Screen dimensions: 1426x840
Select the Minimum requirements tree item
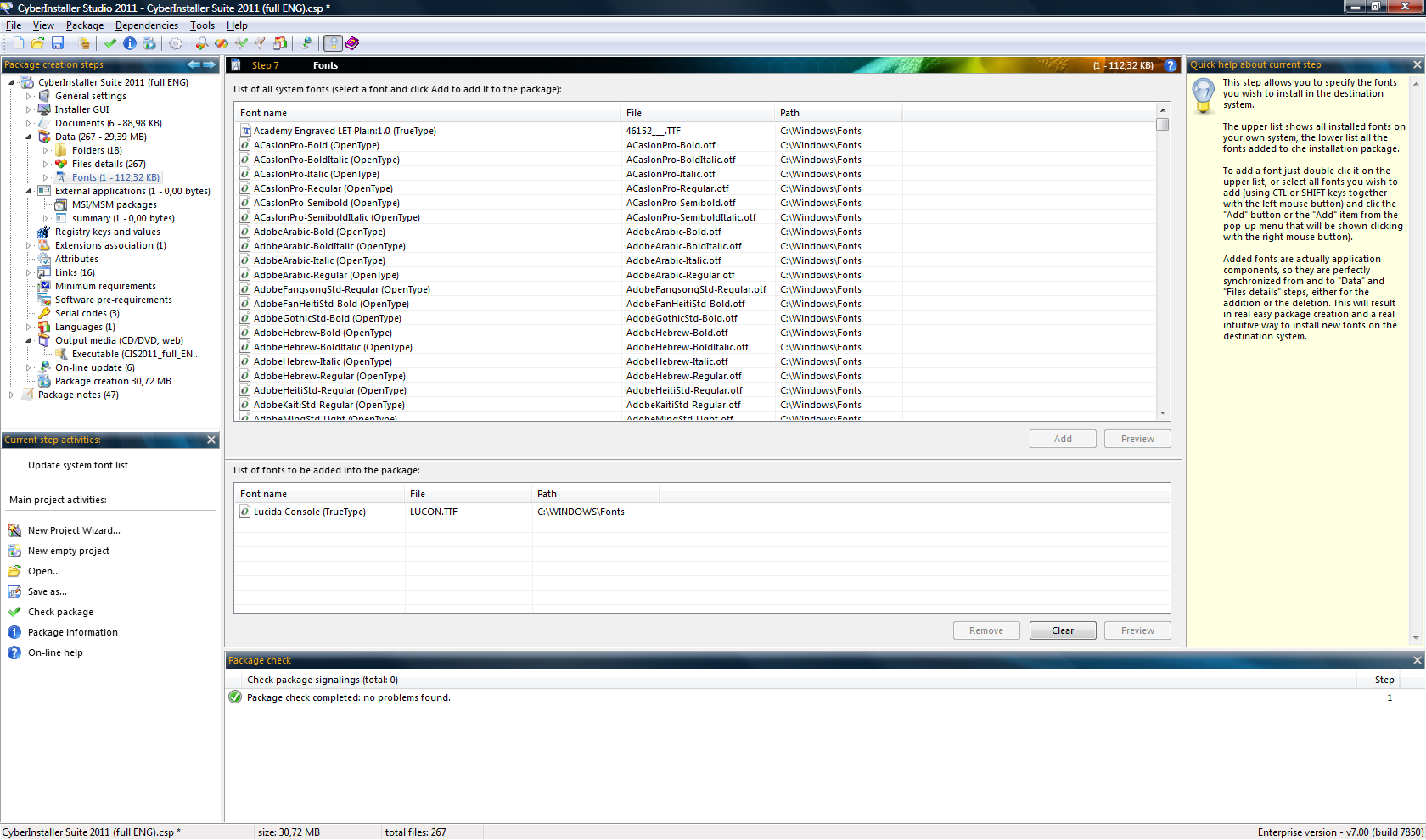(105, 286)
